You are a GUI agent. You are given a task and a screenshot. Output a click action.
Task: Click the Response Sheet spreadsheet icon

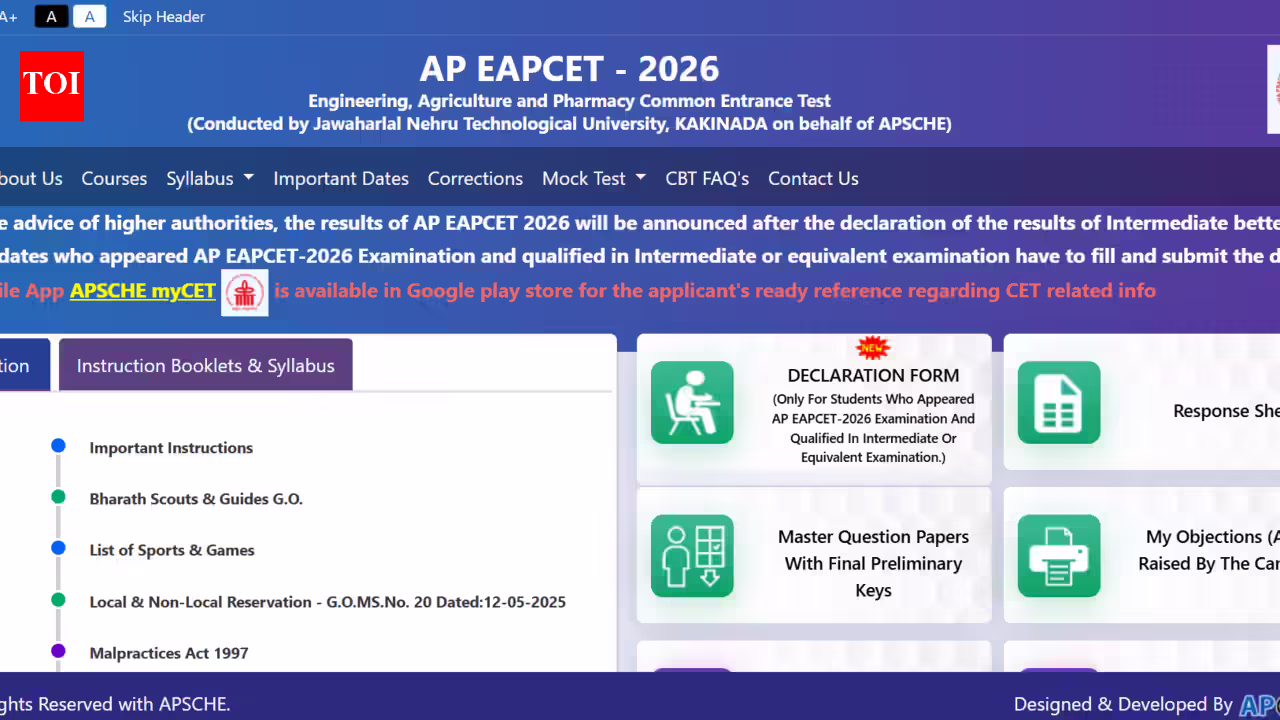[x=1059, y=402]
